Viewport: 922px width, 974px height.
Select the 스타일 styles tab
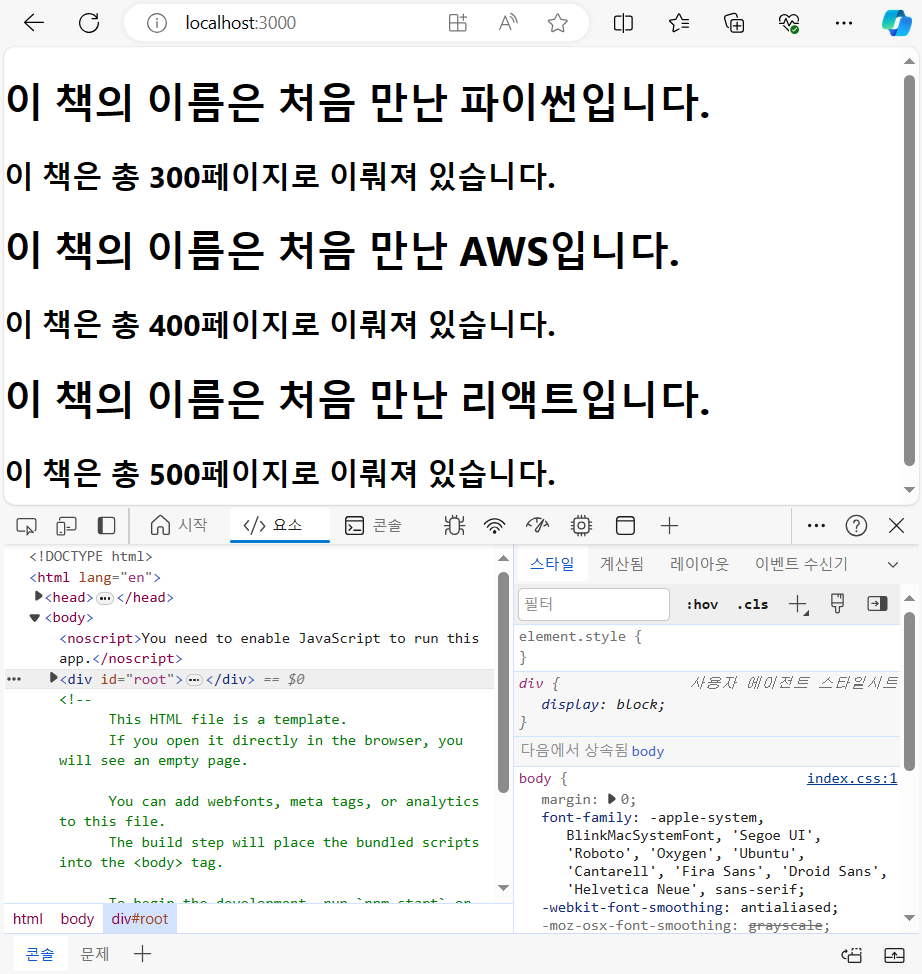click(552, 564)
